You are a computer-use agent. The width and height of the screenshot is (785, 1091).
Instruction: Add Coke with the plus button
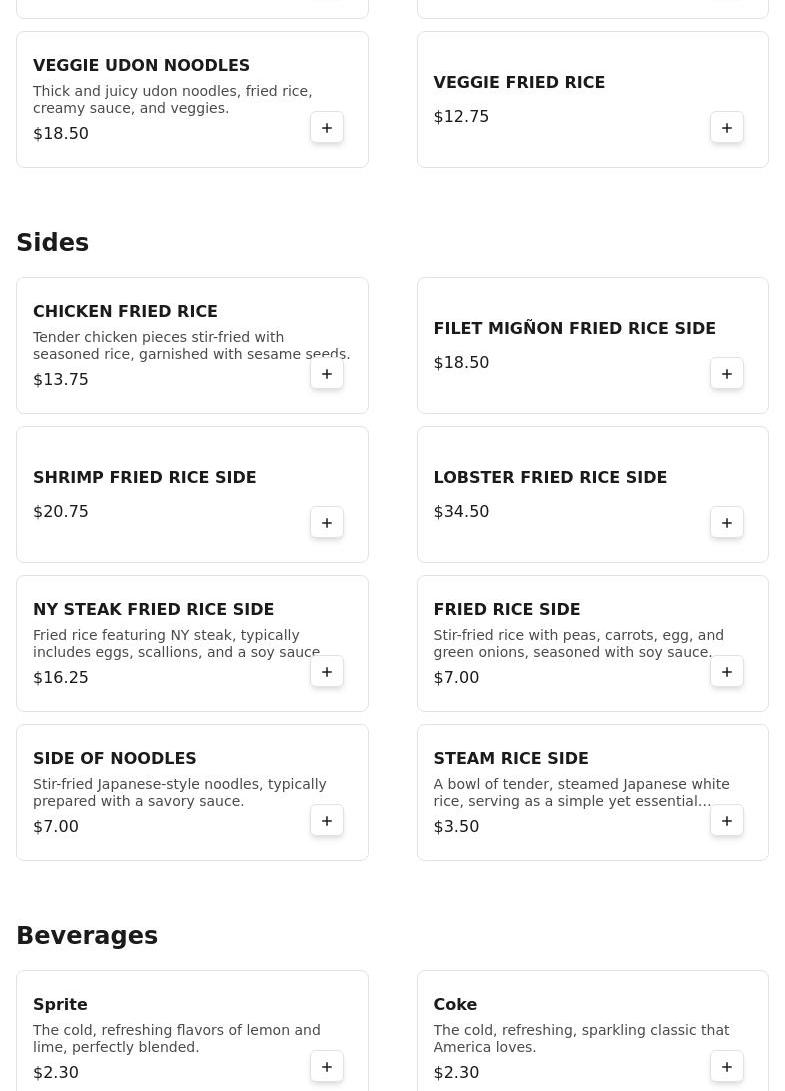pyautogui.click(x=727, y=1067)
